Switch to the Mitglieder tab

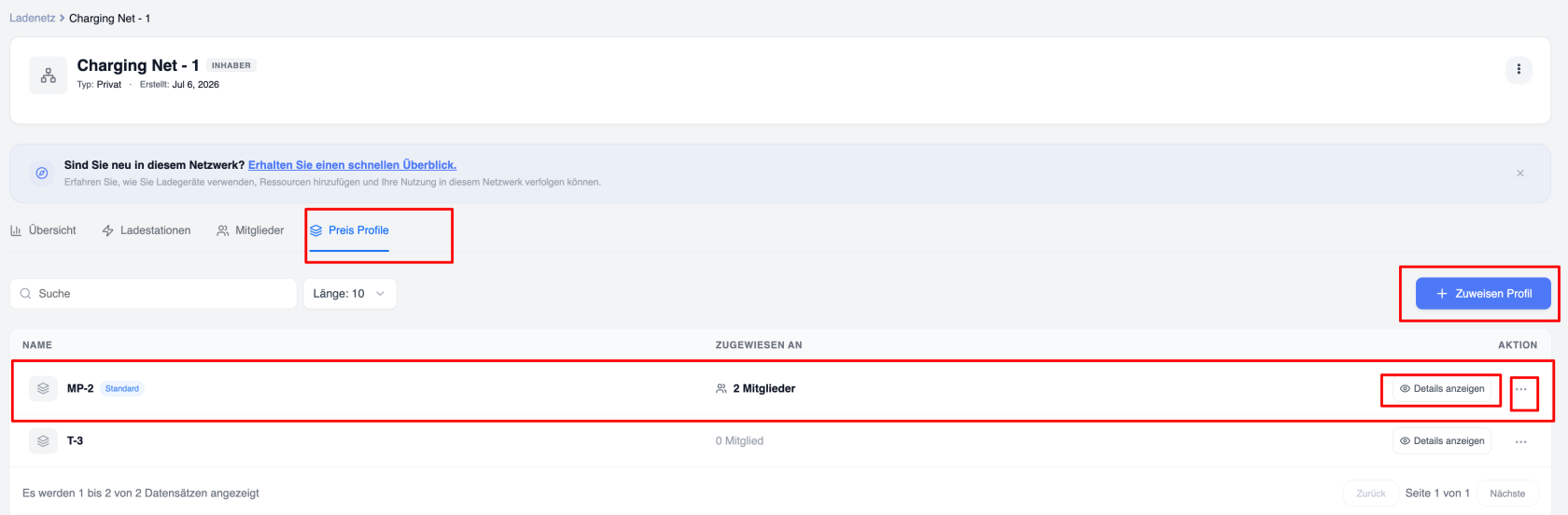250,230
